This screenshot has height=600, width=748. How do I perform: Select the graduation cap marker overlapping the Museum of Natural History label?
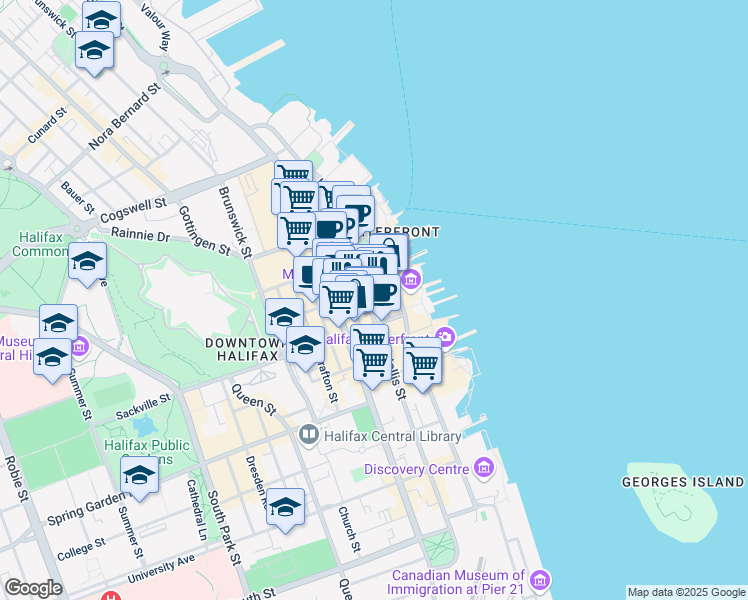click(52, 357)
